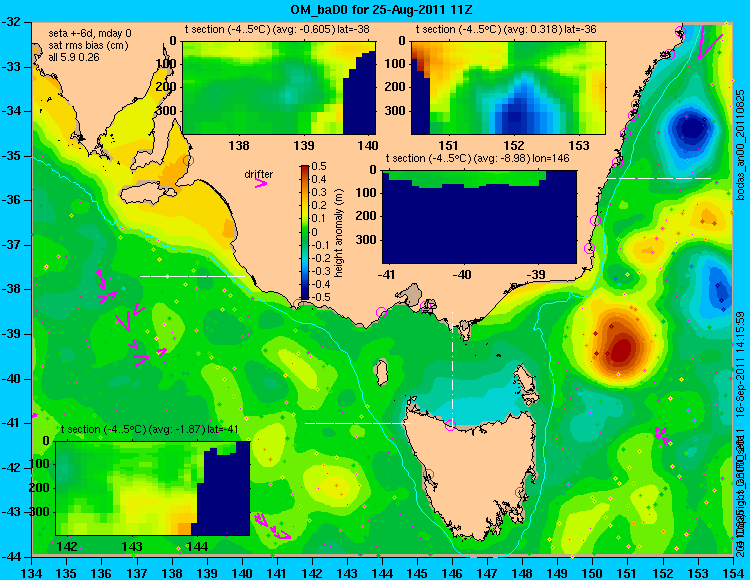Viewport: 750px width, 580px height.
Task: Select the 0 tick on the height anomaly colorbar
Action: (314, 232)
